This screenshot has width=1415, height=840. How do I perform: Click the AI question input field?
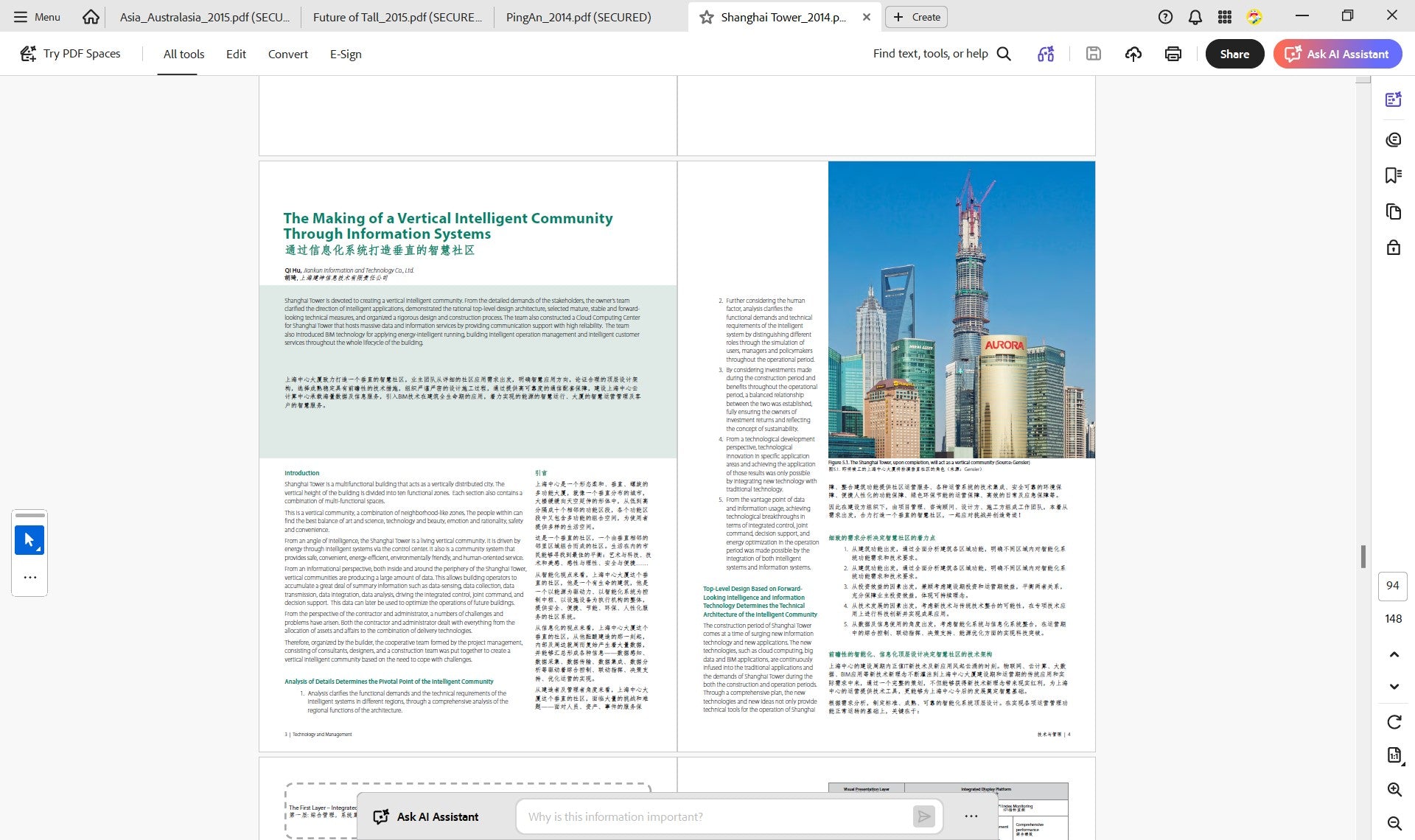713,816
